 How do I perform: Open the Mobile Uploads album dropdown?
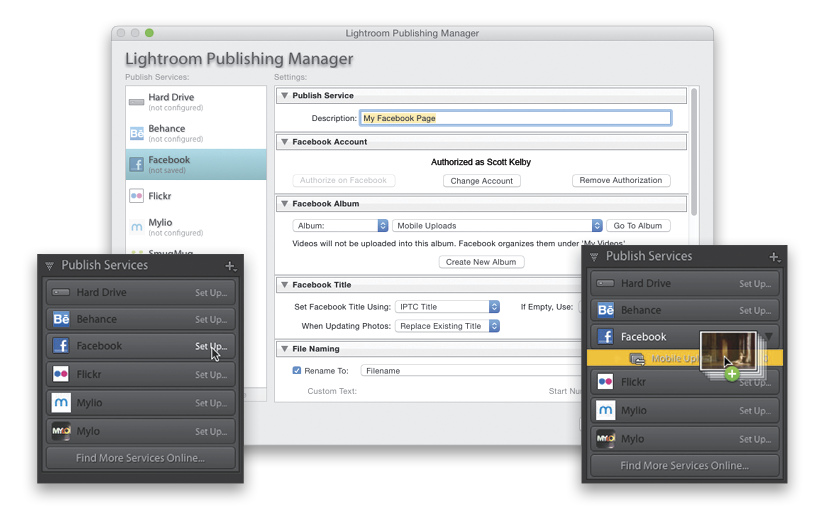click(x=498, y=226)
